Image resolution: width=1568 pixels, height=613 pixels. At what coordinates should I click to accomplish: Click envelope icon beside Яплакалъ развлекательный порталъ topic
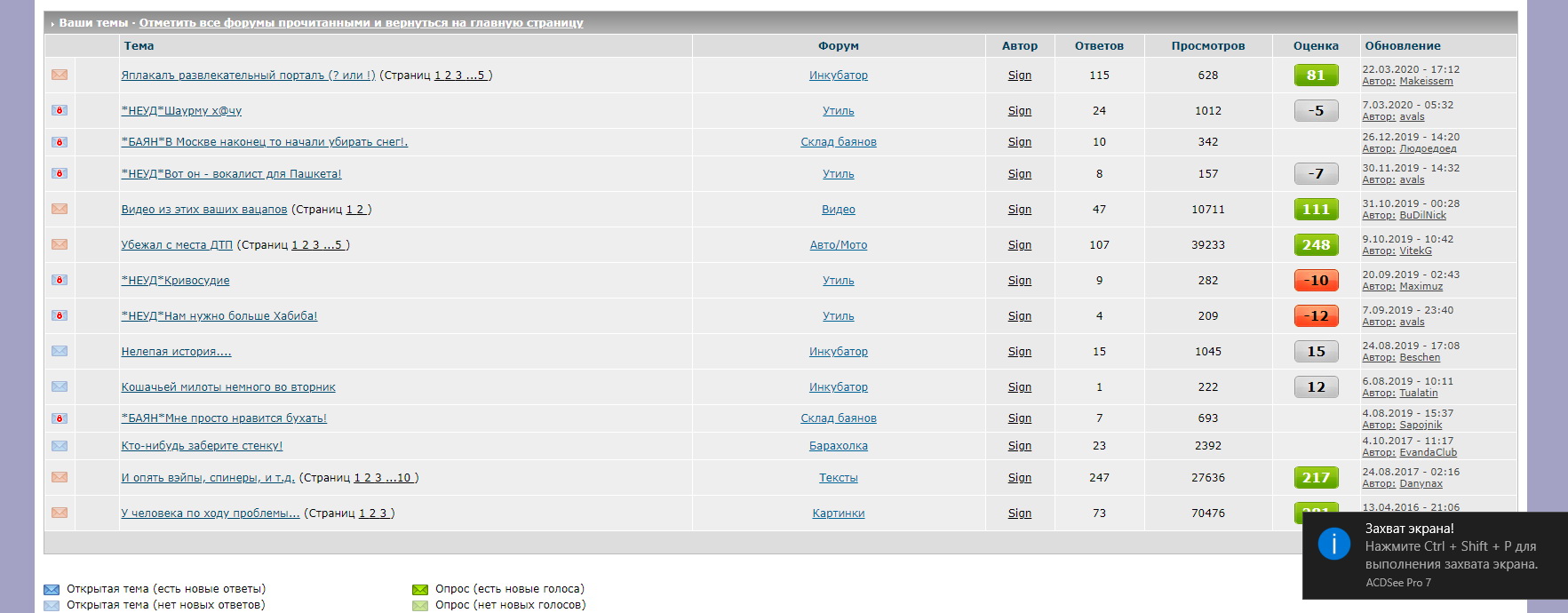pos(60,75)
